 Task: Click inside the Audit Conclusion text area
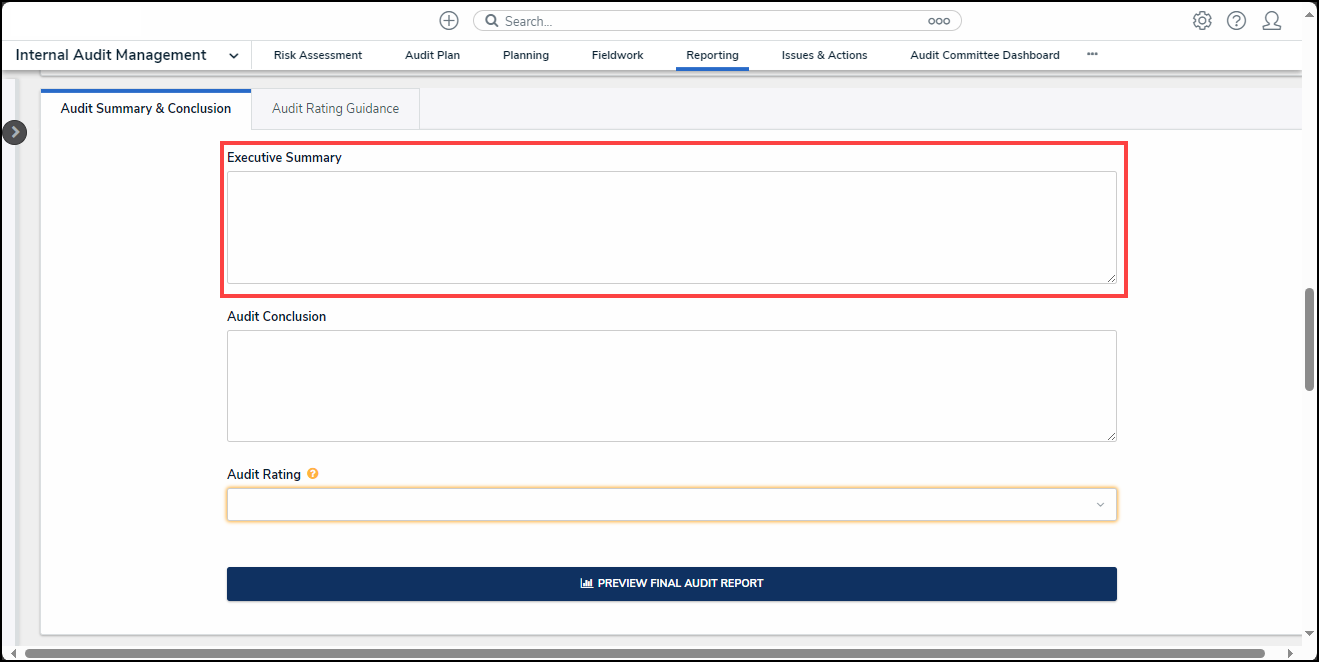[x=672, y=386]
